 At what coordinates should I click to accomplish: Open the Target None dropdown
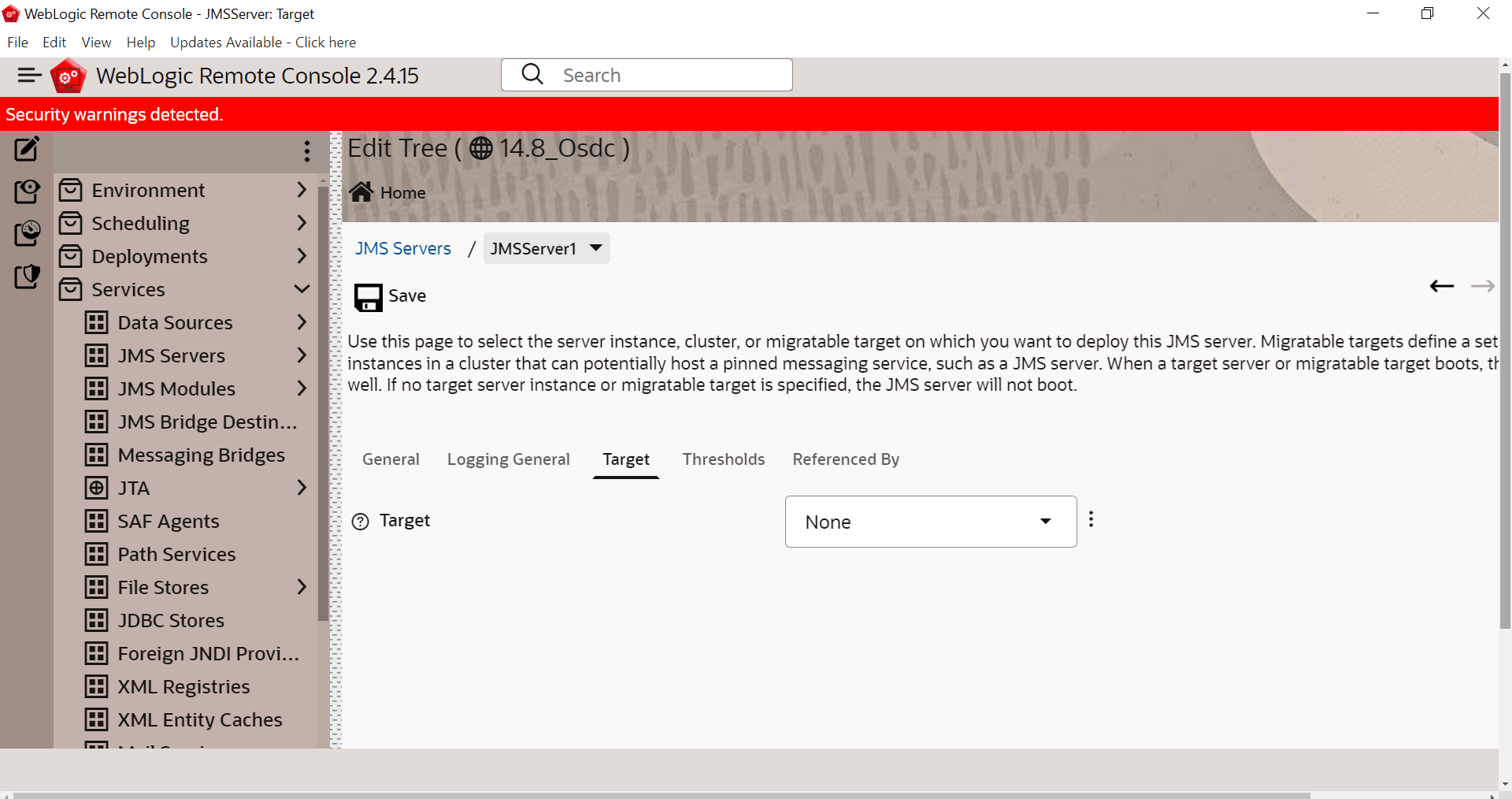(x=931, y=522)
